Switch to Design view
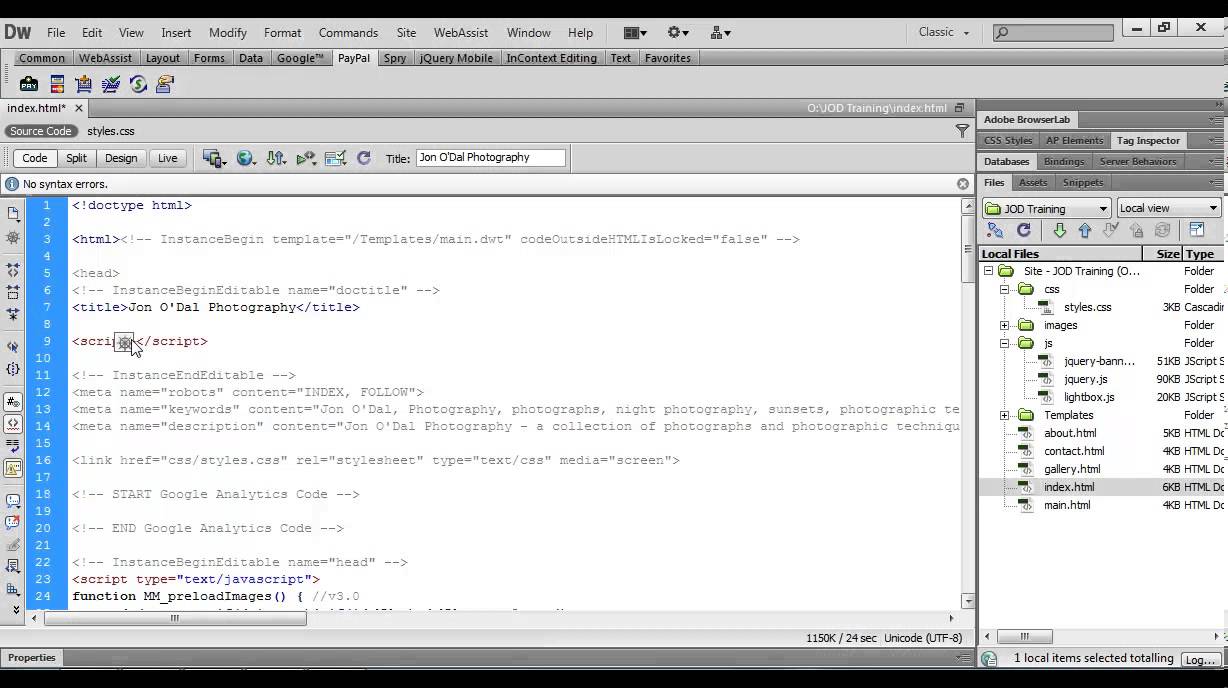Image resolution: width=1228 pixels, height=688 pixels. (x=121, y=158)
